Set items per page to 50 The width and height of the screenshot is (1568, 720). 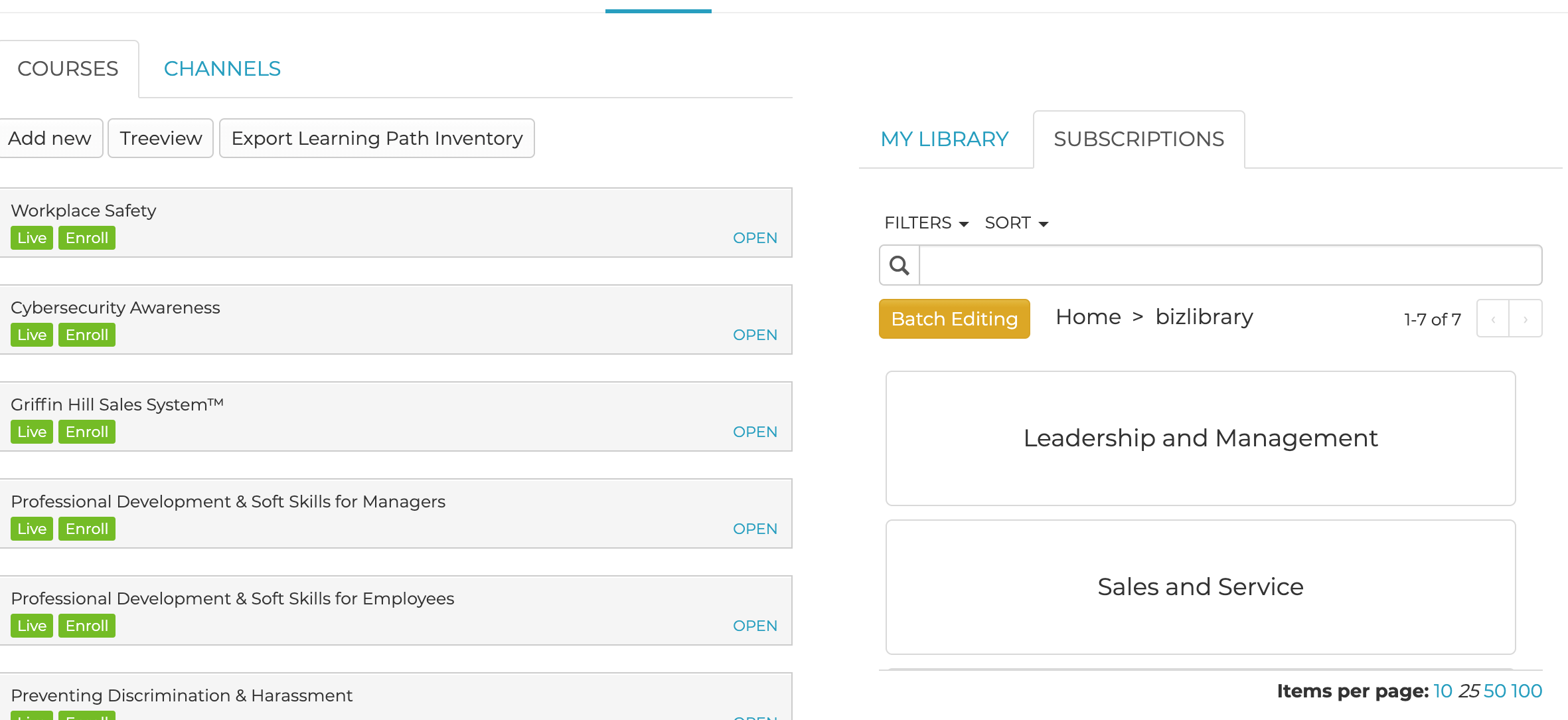click(1494, 691)
